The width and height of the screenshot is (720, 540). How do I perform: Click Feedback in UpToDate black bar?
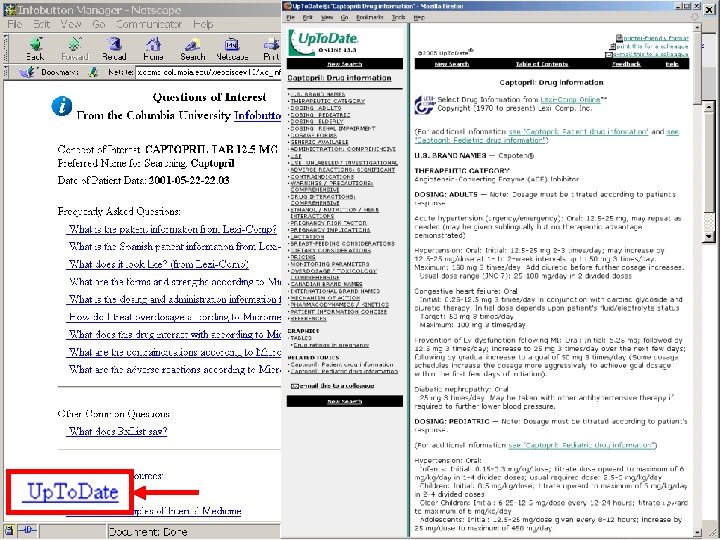click(x=626, y=64)
